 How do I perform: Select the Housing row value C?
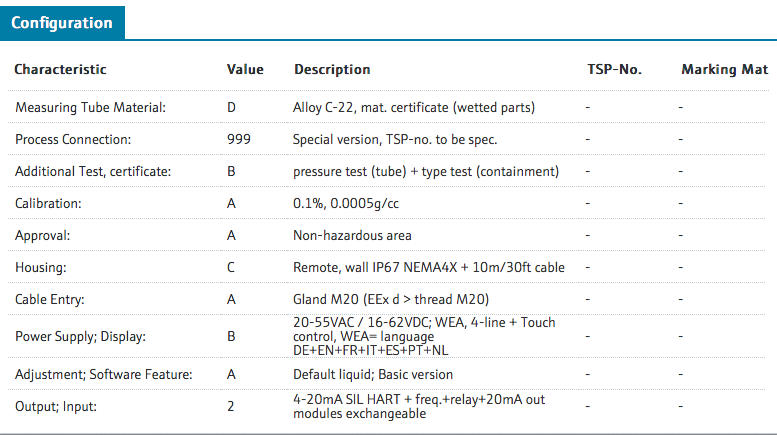(231, 268)
